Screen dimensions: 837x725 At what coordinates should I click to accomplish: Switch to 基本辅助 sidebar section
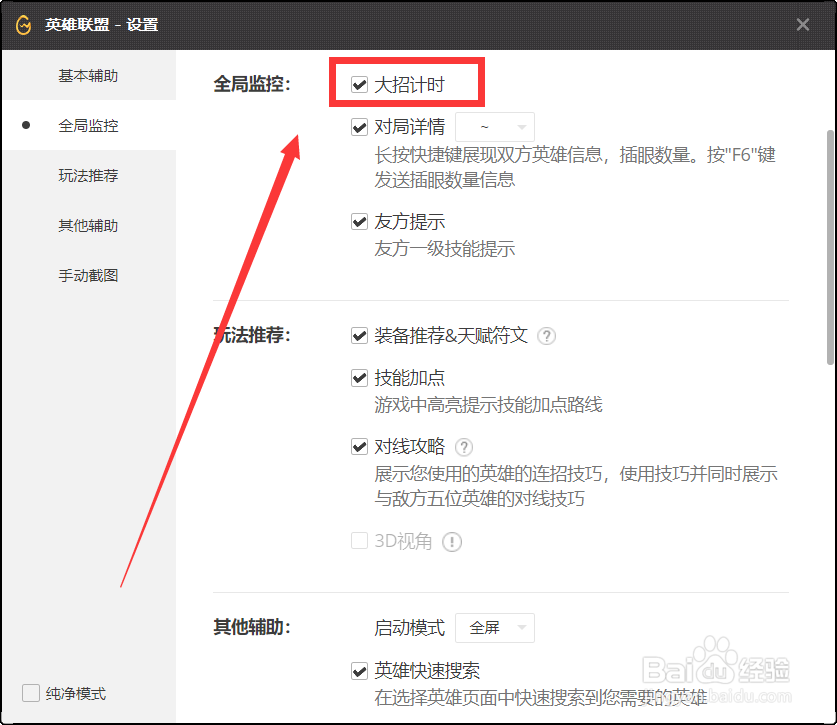pos(89,76)
